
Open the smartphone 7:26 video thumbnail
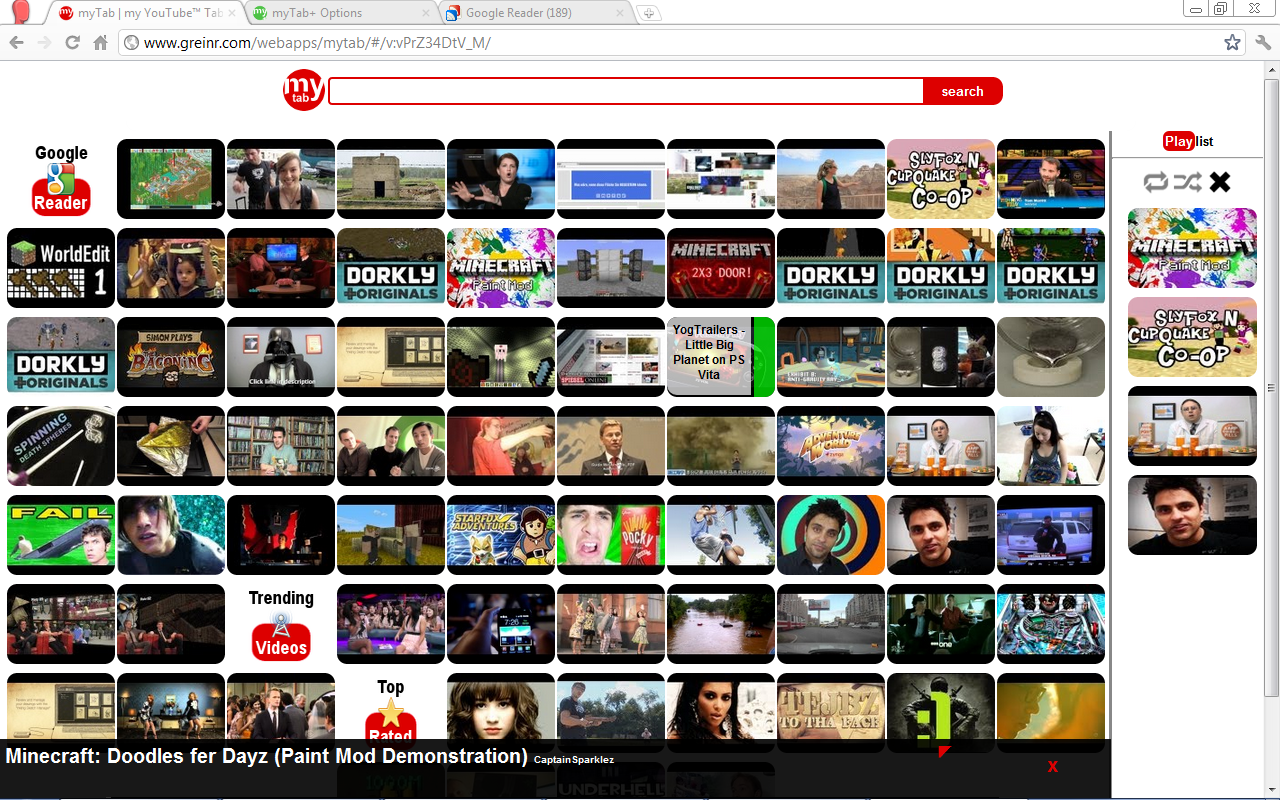tap(501, 624)
